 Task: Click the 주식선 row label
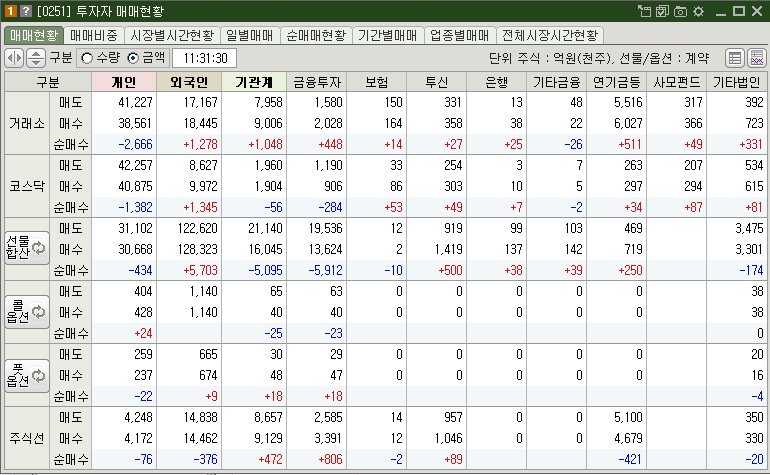pos(27,438)
